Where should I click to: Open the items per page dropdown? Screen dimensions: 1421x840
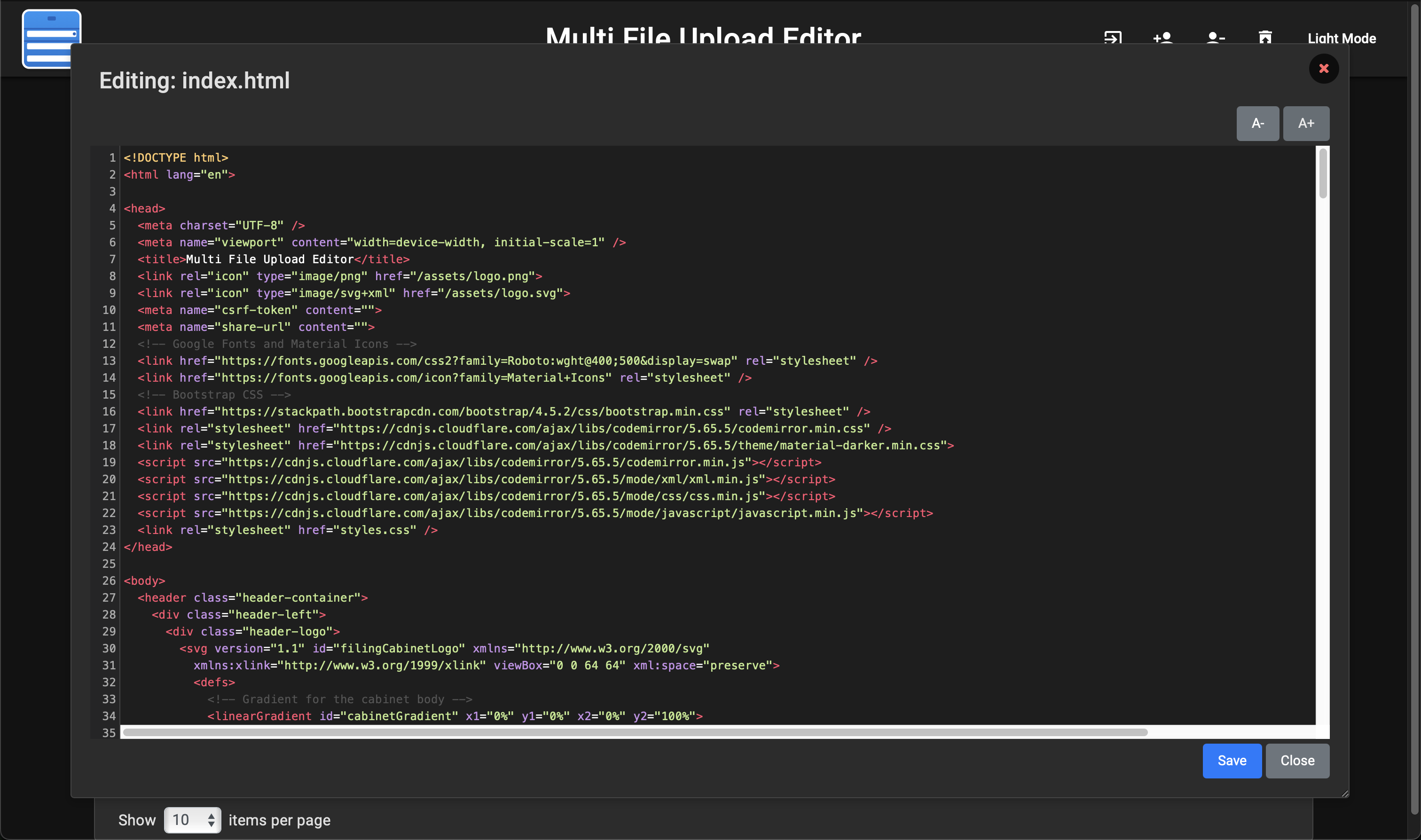[x=192, y=820]
